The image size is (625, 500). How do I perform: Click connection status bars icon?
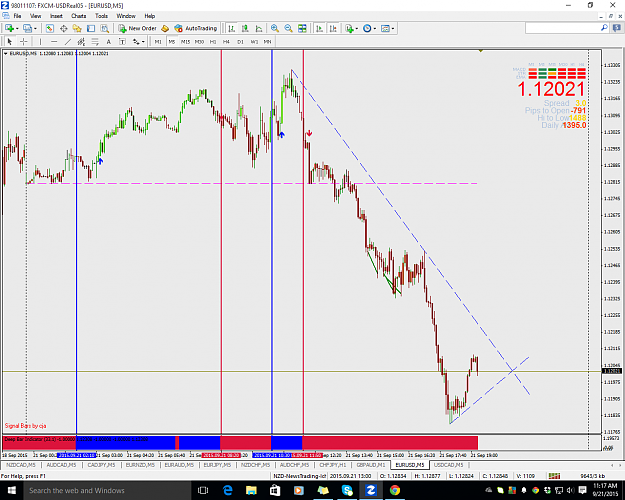[554, 476]
